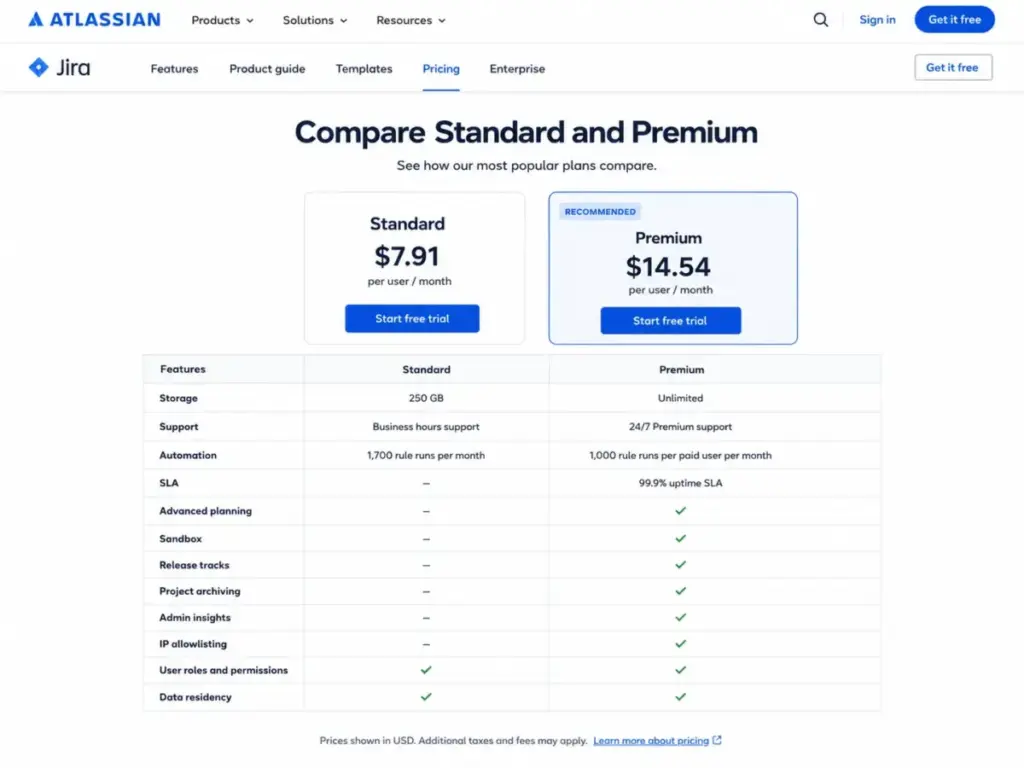Click the Data residency row label
1024x768 pixels.
(195, 697)
